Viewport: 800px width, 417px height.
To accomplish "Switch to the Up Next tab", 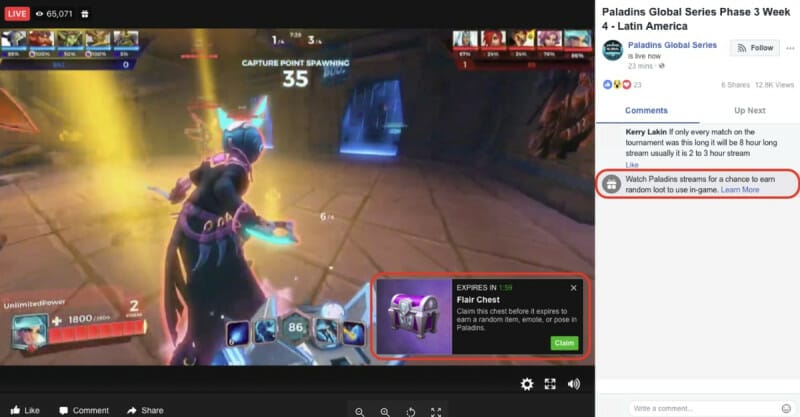I will click(749, 110).
